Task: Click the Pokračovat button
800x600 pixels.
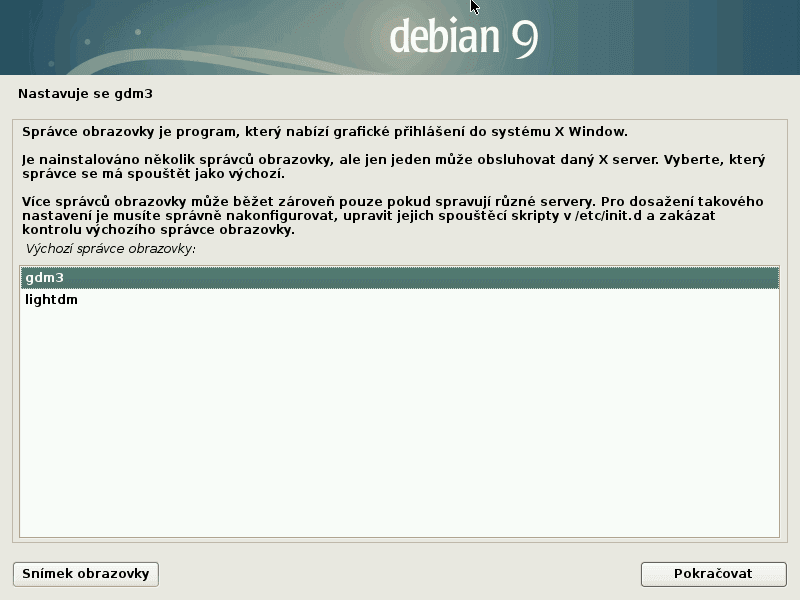Action: coord(713,574)
